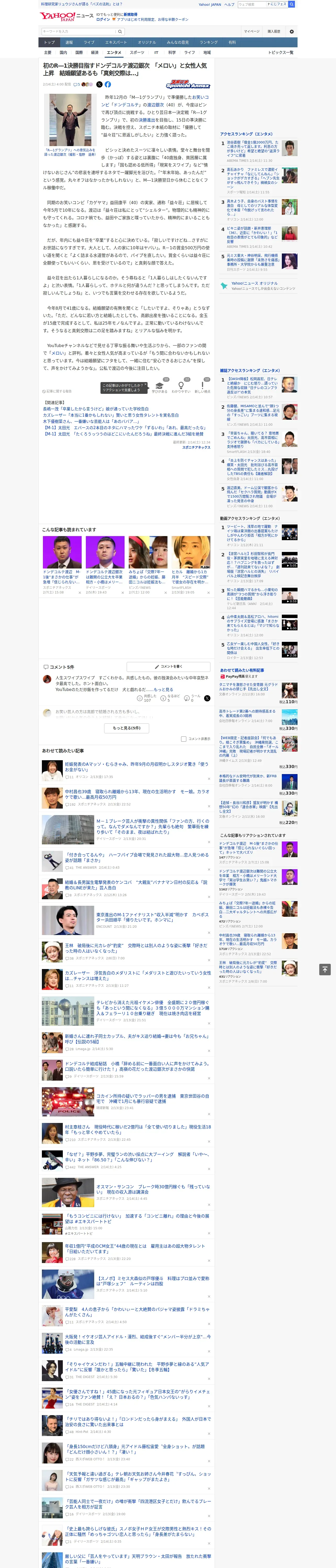
Task: Close the reaction tooltip popup
Action: [x=145, y=385]
